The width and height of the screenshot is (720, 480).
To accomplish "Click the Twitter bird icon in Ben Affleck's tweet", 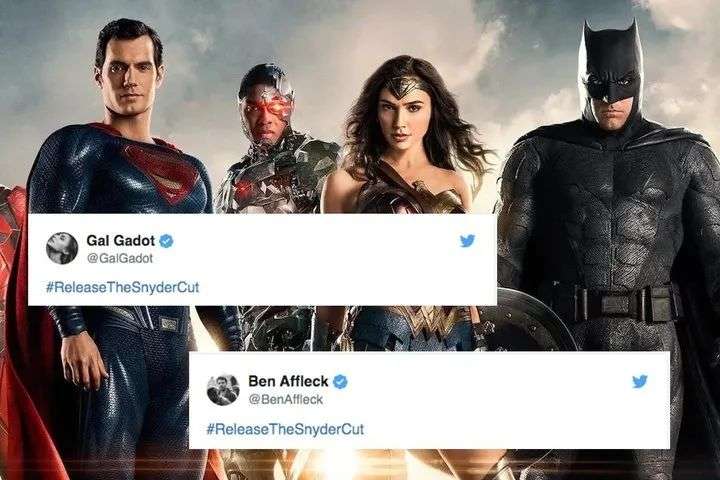I will pos(640,381).
